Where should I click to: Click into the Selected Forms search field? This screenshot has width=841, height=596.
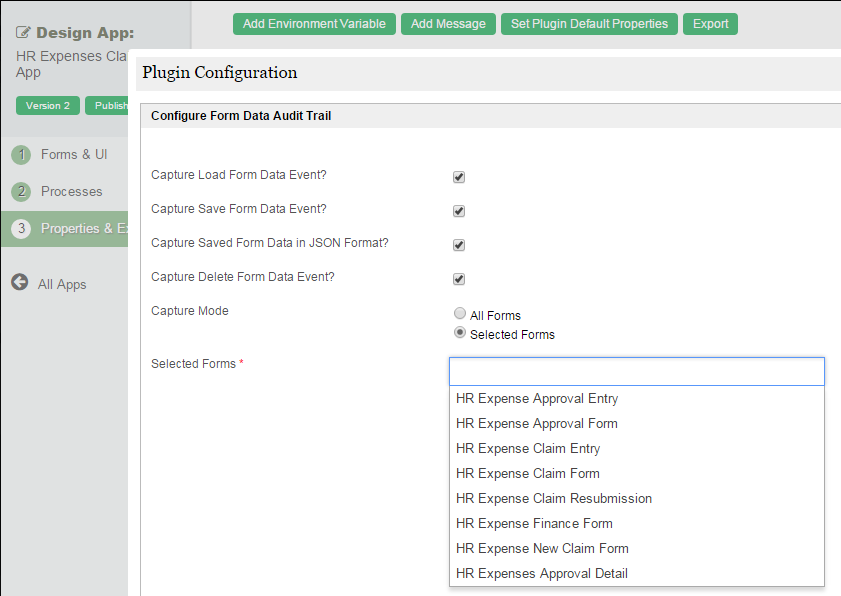(636, 371)
